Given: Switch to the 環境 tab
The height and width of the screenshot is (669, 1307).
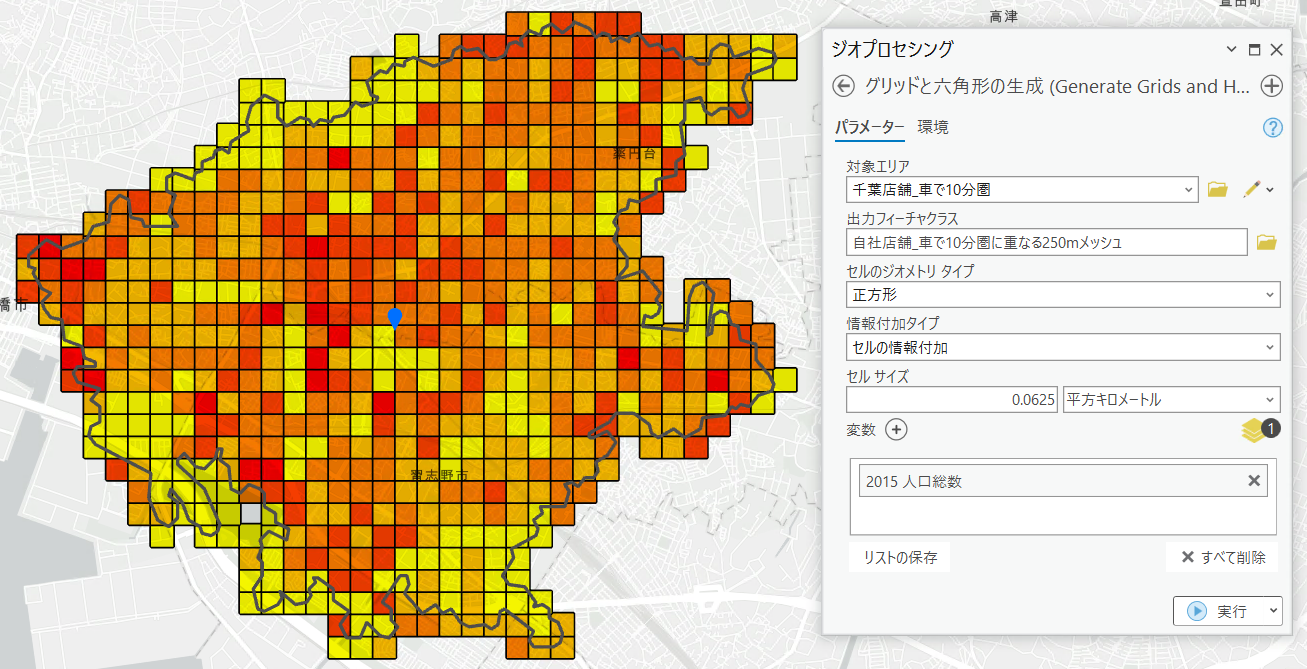Looking at the screenshot, I should coord(933,128).
